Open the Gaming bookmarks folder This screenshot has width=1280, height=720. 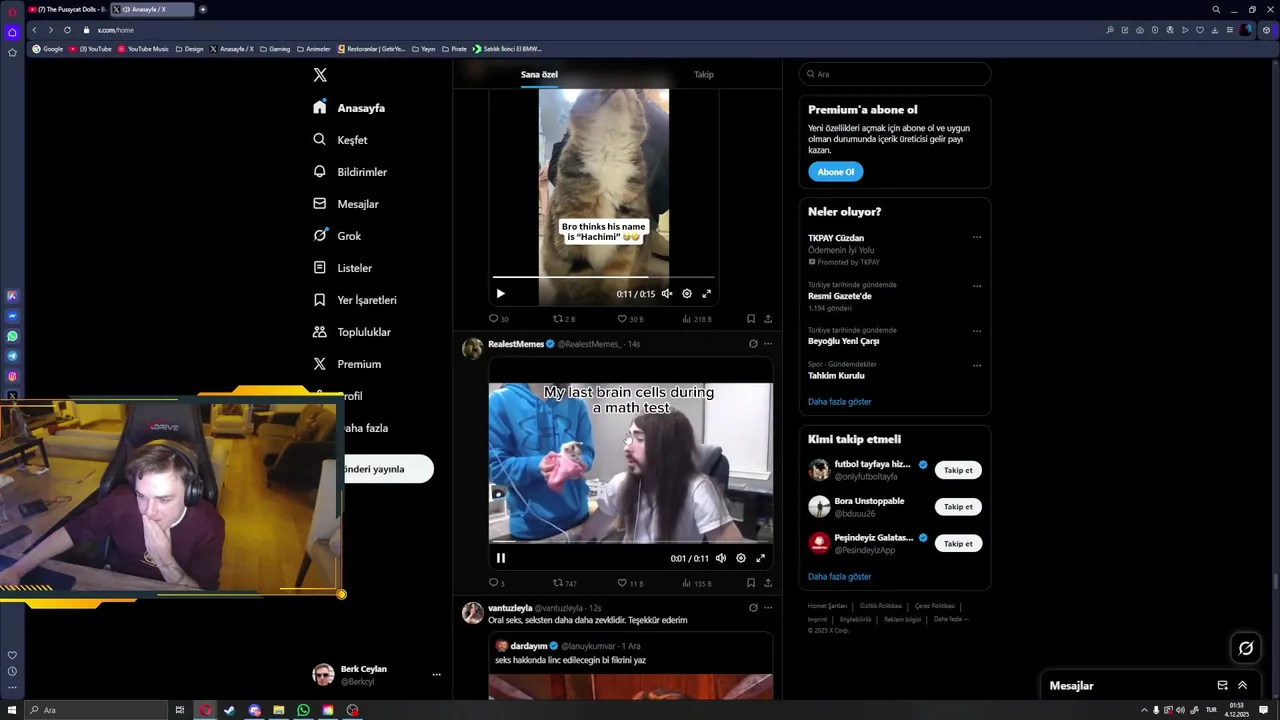click(x=274, y=48)
